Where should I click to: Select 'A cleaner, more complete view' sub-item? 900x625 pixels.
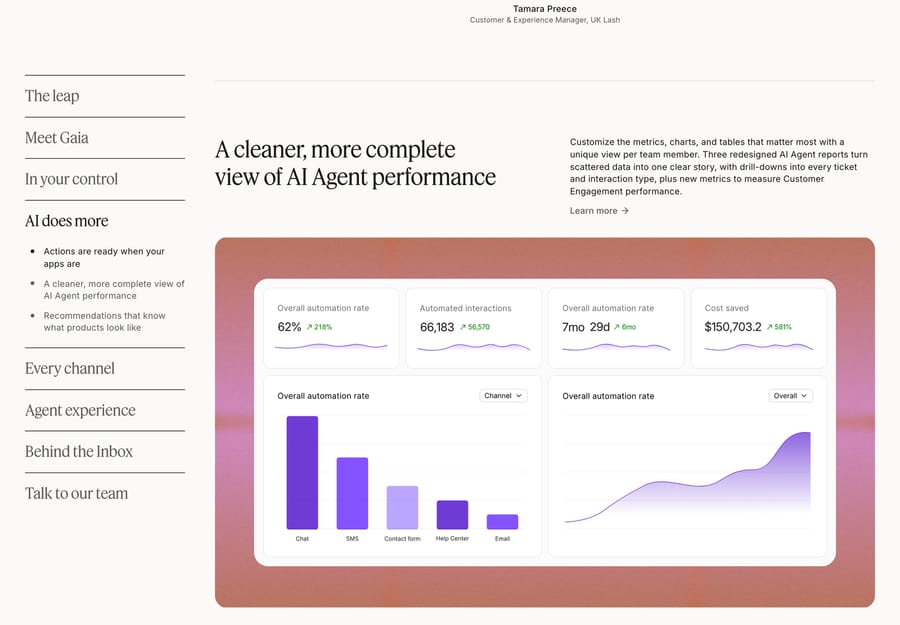pyautogui.click(x=114, y=290)
